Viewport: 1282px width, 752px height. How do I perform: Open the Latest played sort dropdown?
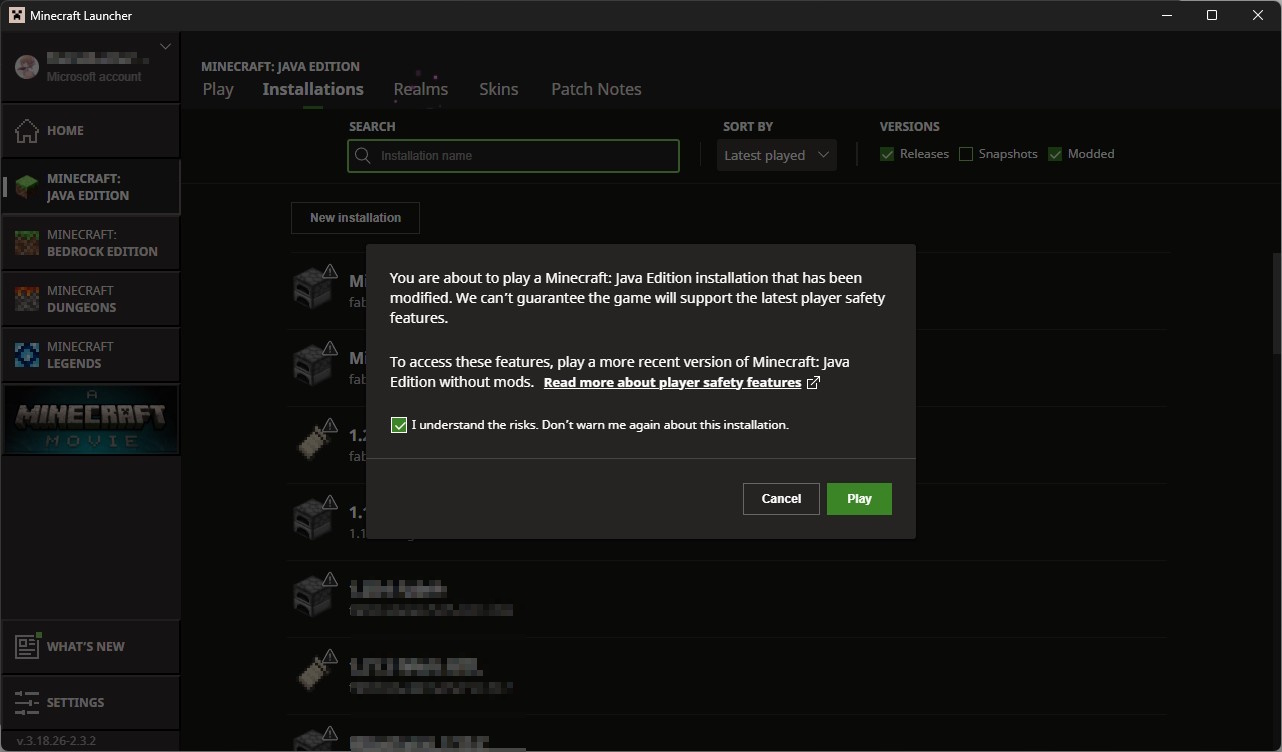pyautogui.click(x=776, y=155)
